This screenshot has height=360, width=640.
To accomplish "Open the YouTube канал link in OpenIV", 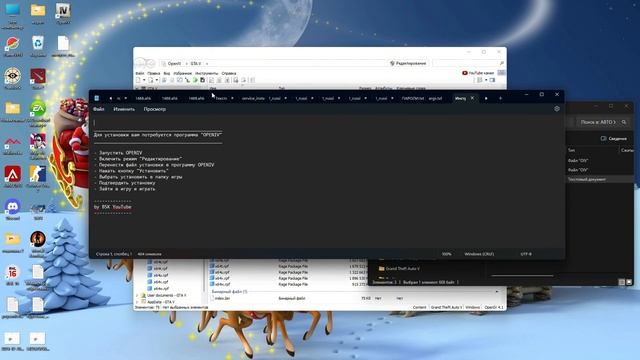I will tap(478, 73).
